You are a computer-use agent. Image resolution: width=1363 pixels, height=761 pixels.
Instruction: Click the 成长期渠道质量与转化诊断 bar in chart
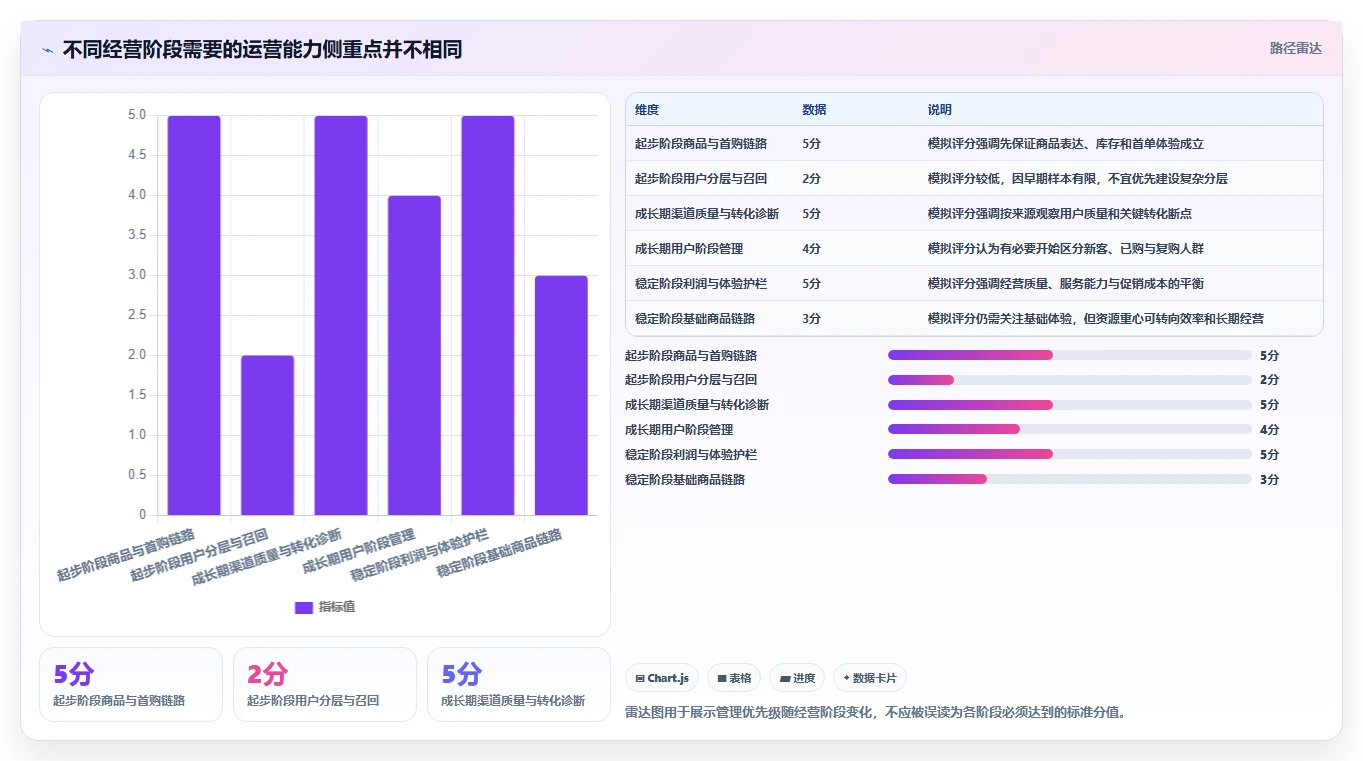(x=341, y=315)
